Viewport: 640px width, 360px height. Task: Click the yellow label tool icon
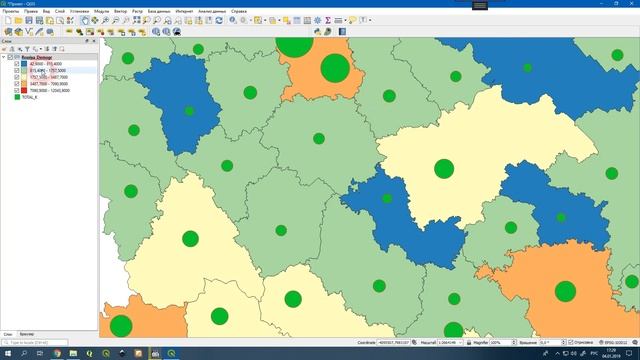pos(69,31)
